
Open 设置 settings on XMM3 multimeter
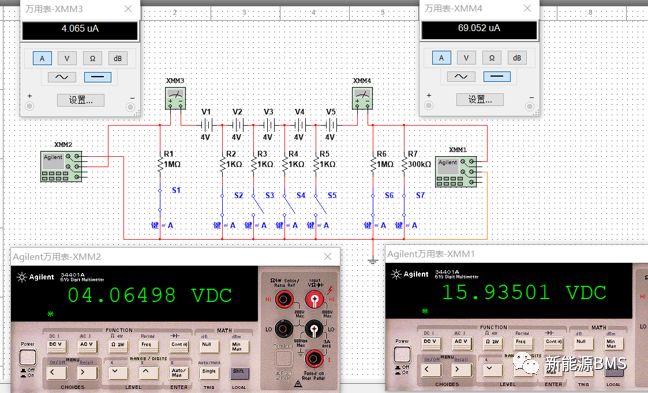[x=81, y=100]
